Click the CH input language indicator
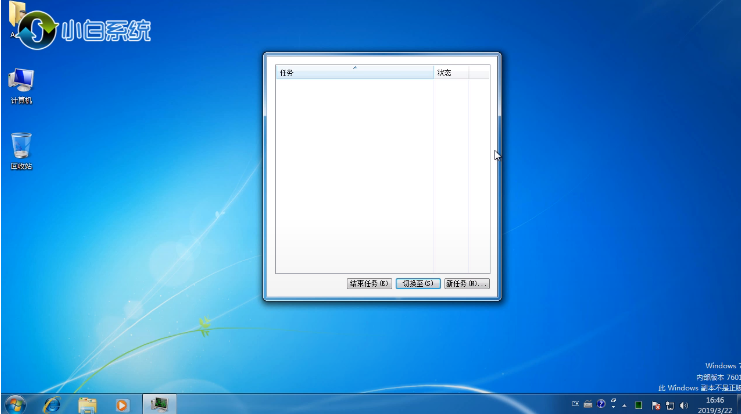741x414 pixels. (x=576, y=405)
